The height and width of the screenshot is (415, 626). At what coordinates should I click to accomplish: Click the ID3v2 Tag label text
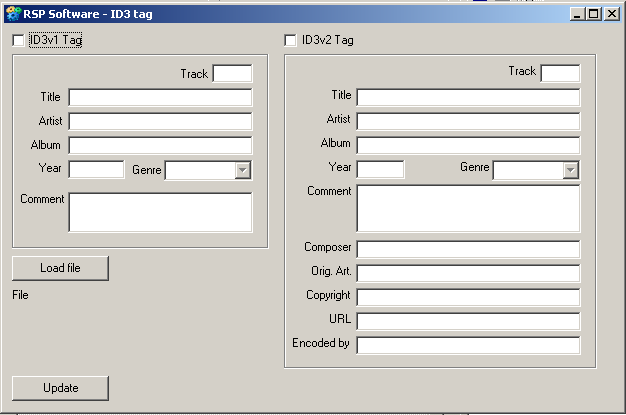(327, 40)
